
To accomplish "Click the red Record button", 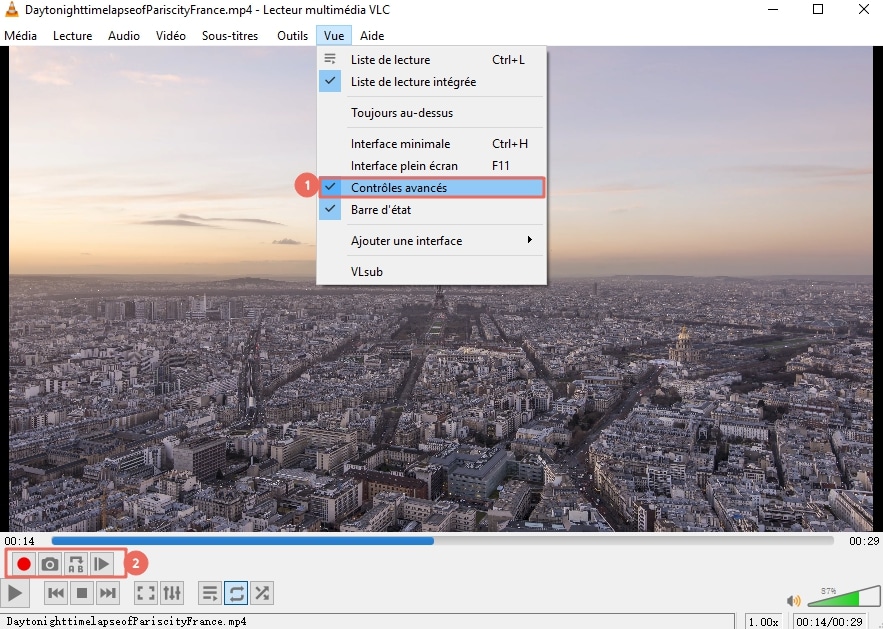I will [x=24, y=564].
